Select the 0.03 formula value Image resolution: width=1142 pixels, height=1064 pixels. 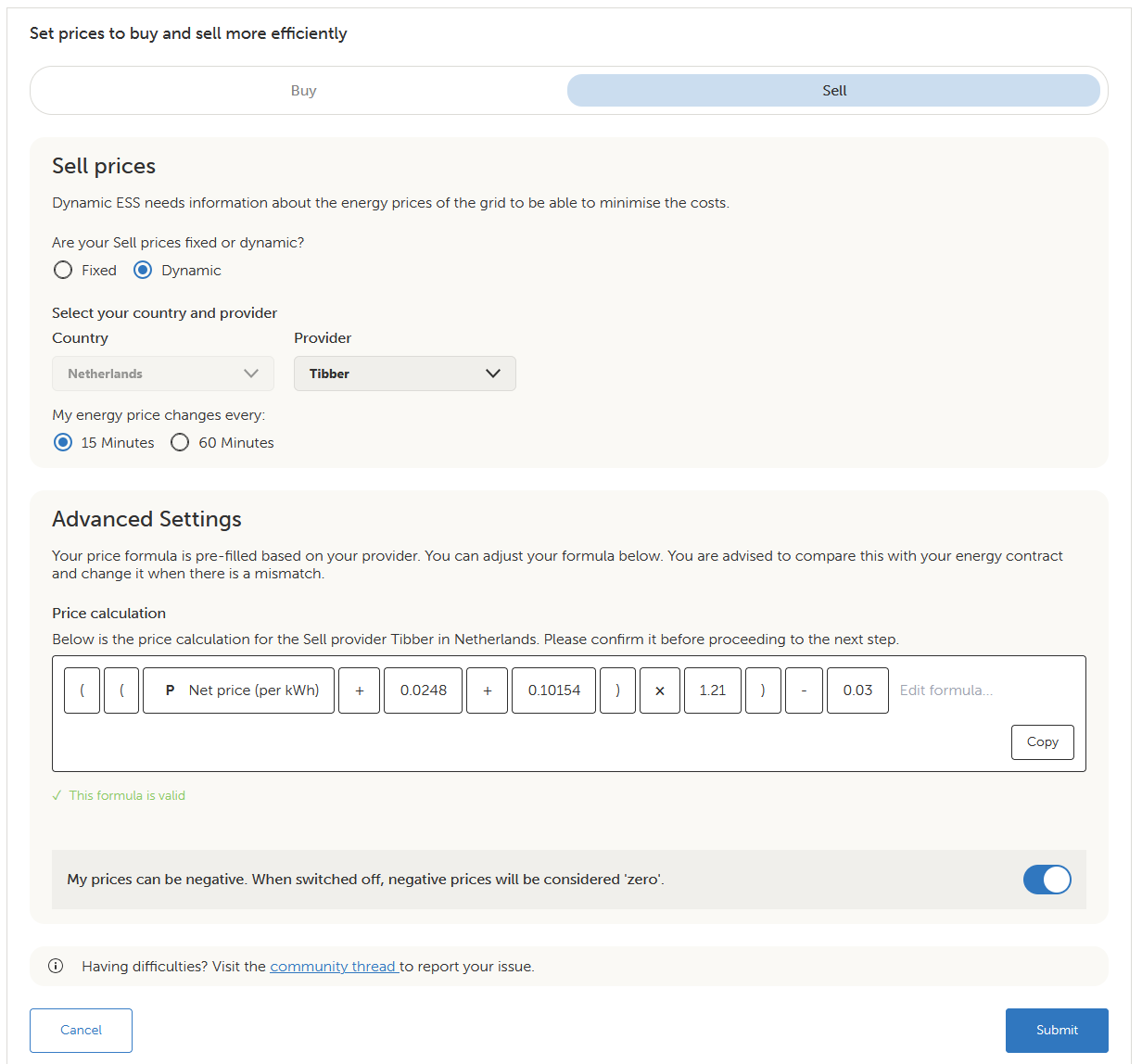pos(857,690)
